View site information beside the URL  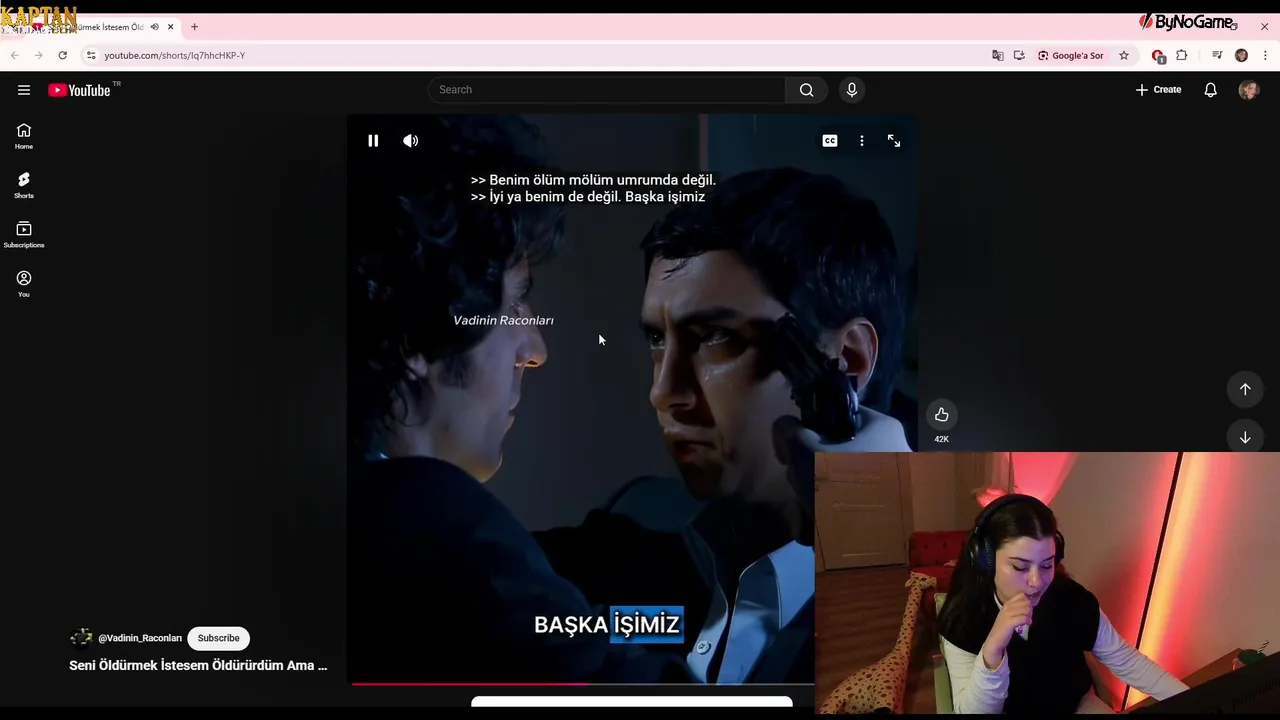[91, 56]
